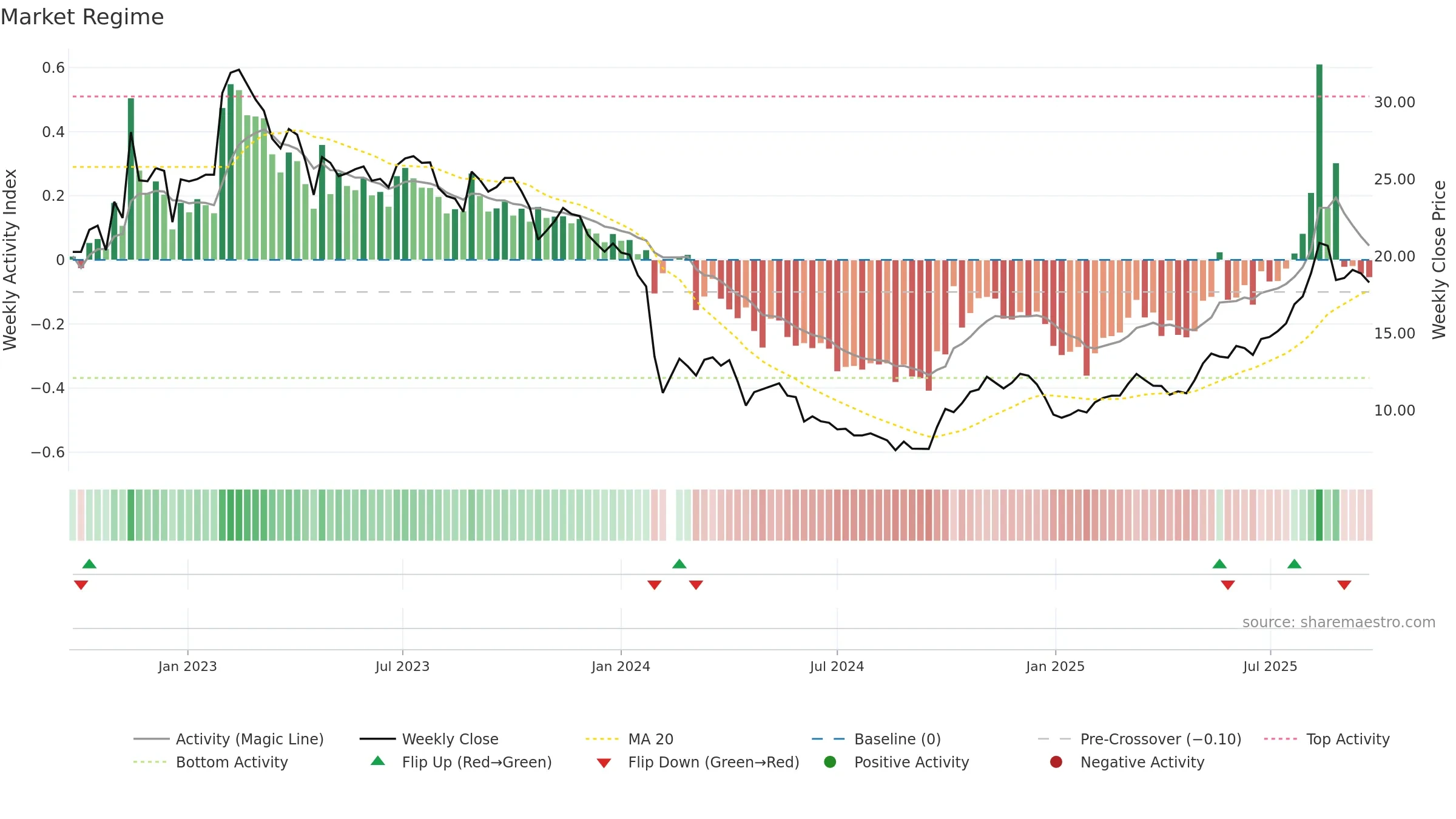Viewport: 1456px width, 819px height.
Task: Toggle the Pre-Crossover (−0.10) legend entry
Action: coord(1139,739)
